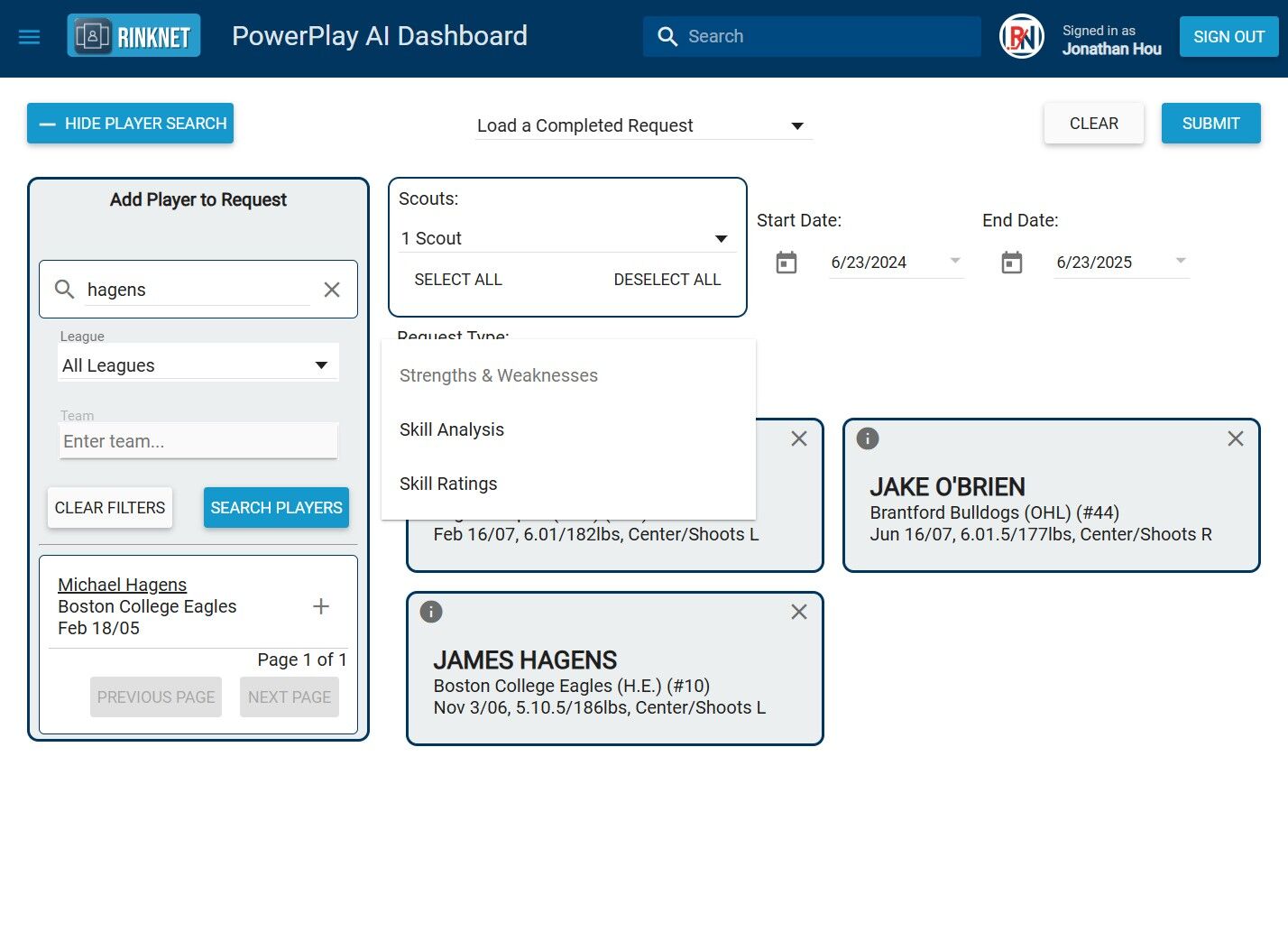Click Hide Player Search button
Viewport: 1288px width, 941px height.
click(x=130, y=124)
